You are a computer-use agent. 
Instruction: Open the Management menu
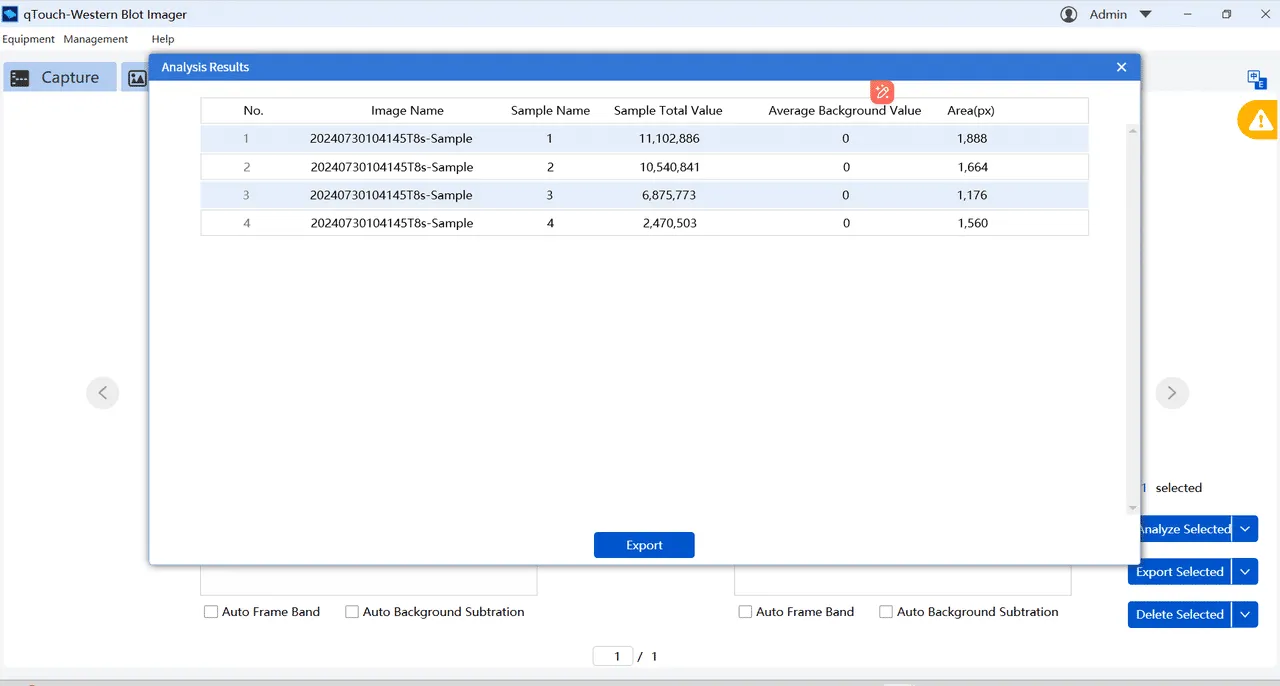click(x=96, y=39)
